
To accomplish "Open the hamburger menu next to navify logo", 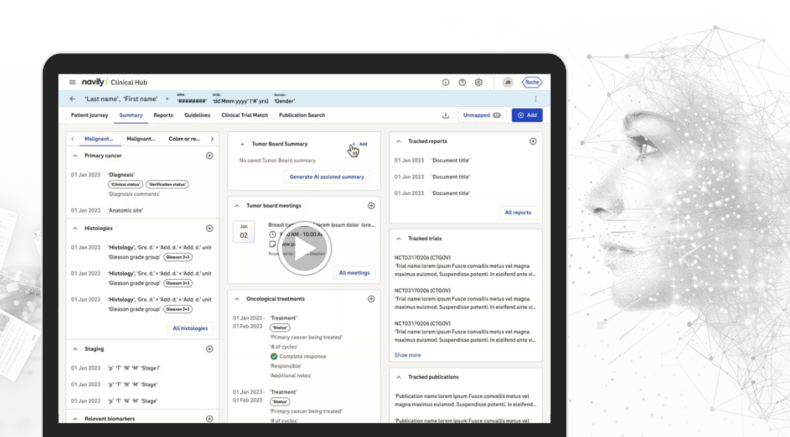I will 72,82.
